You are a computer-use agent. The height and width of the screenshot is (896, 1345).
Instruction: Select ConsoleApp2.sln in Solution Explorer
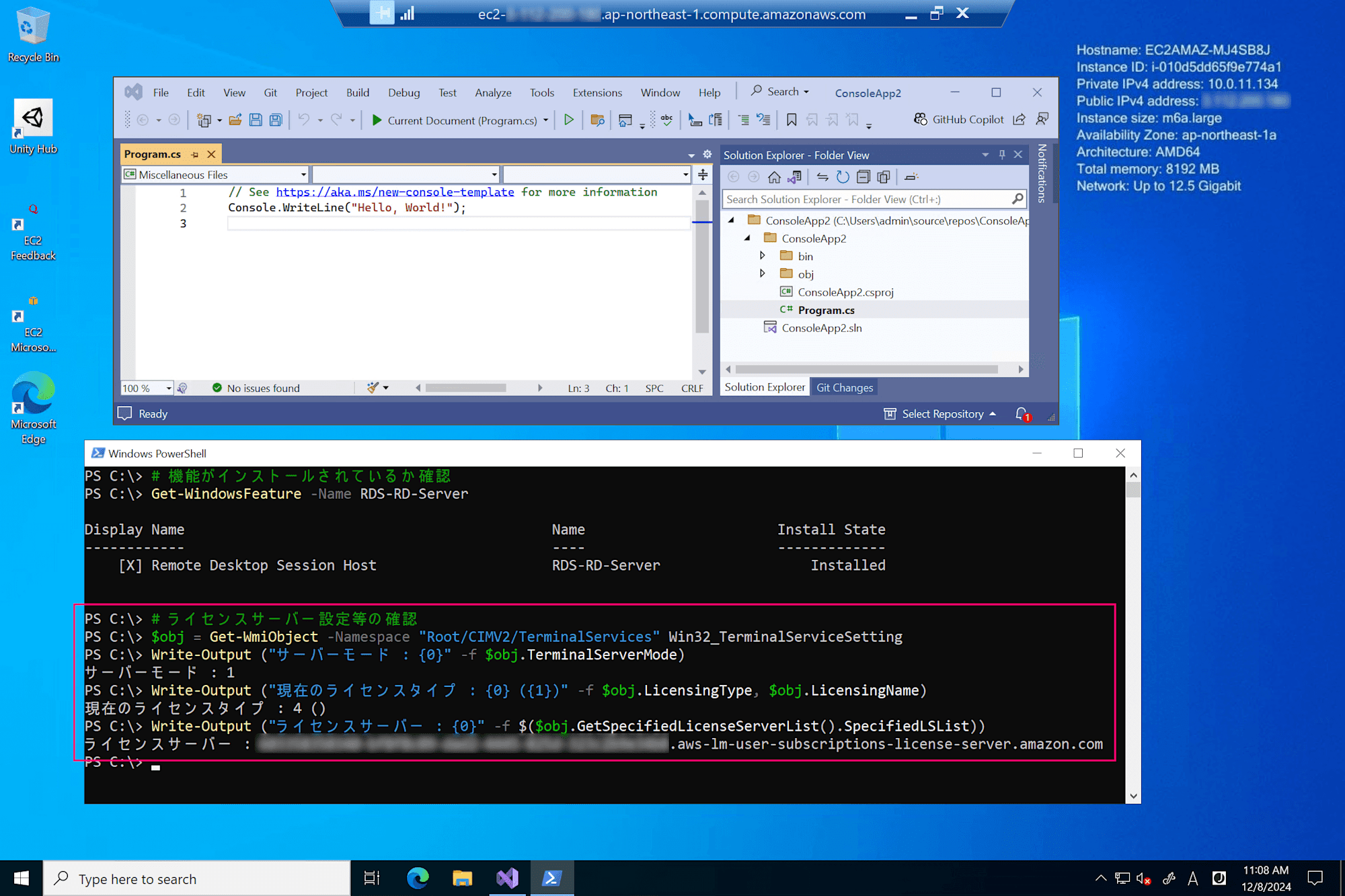tap(821, 328)
